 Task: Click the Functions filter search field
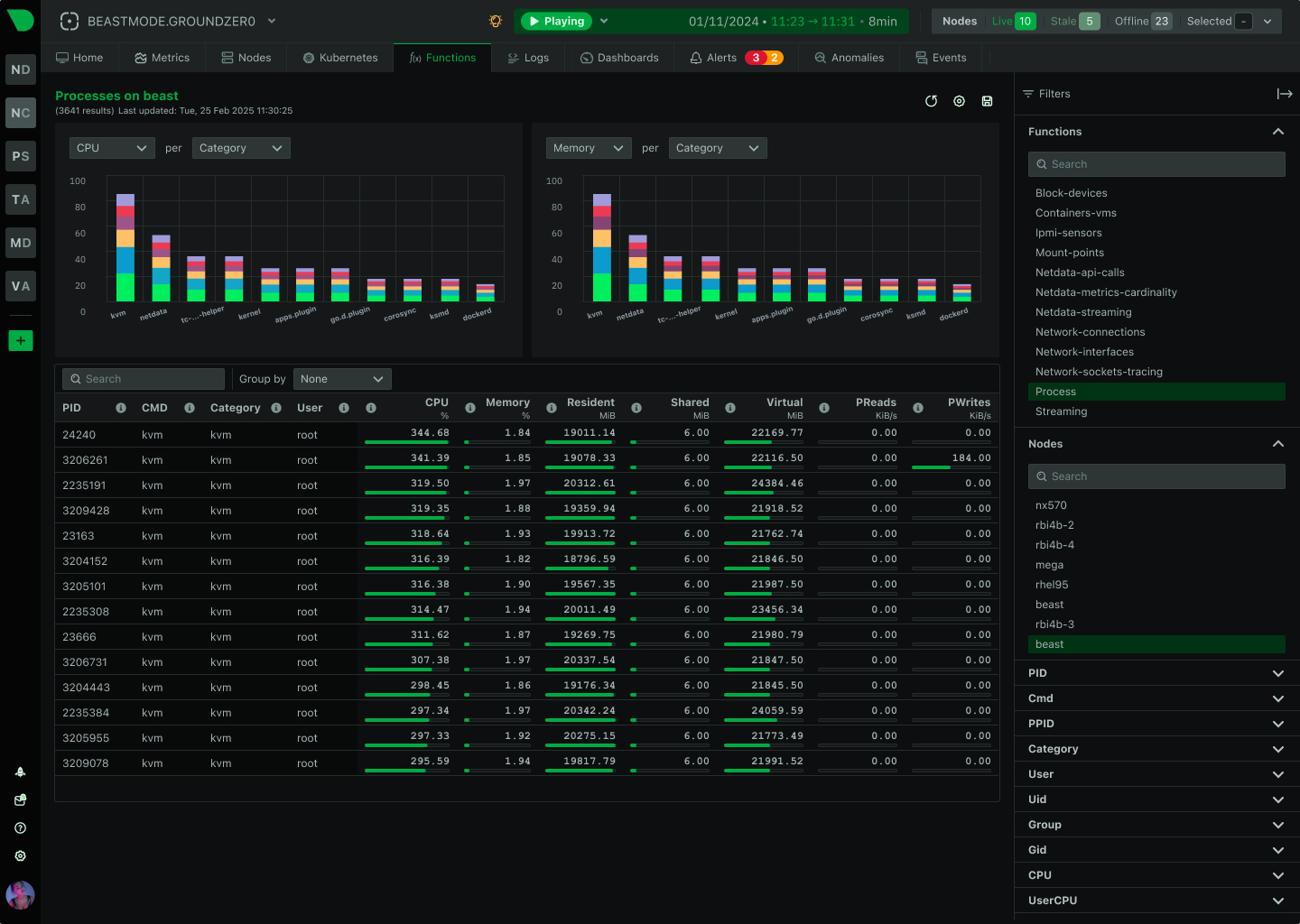(x=1156, y=163)
